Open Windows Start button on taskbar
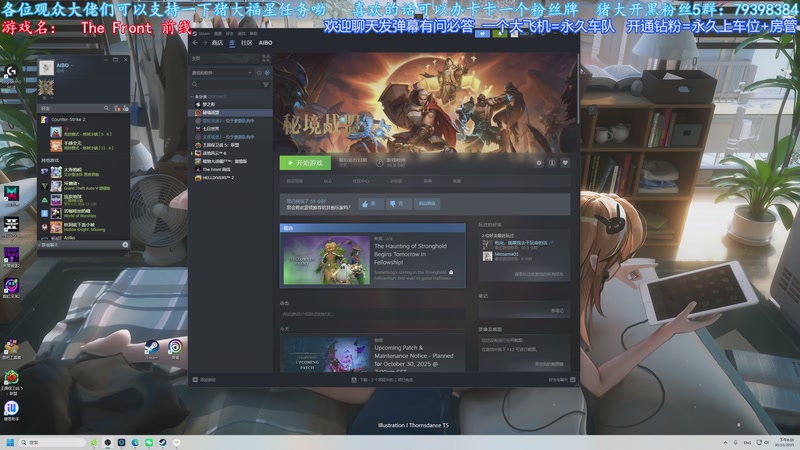The width and height of the screenshot is (800, 450). coord(10,442)
